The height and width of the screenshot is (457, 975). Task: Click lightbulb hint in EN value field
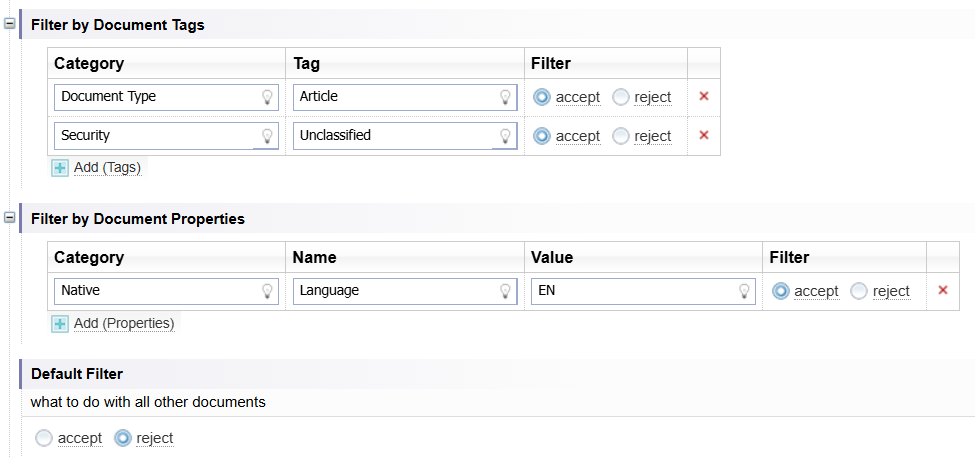coord(744,291)
